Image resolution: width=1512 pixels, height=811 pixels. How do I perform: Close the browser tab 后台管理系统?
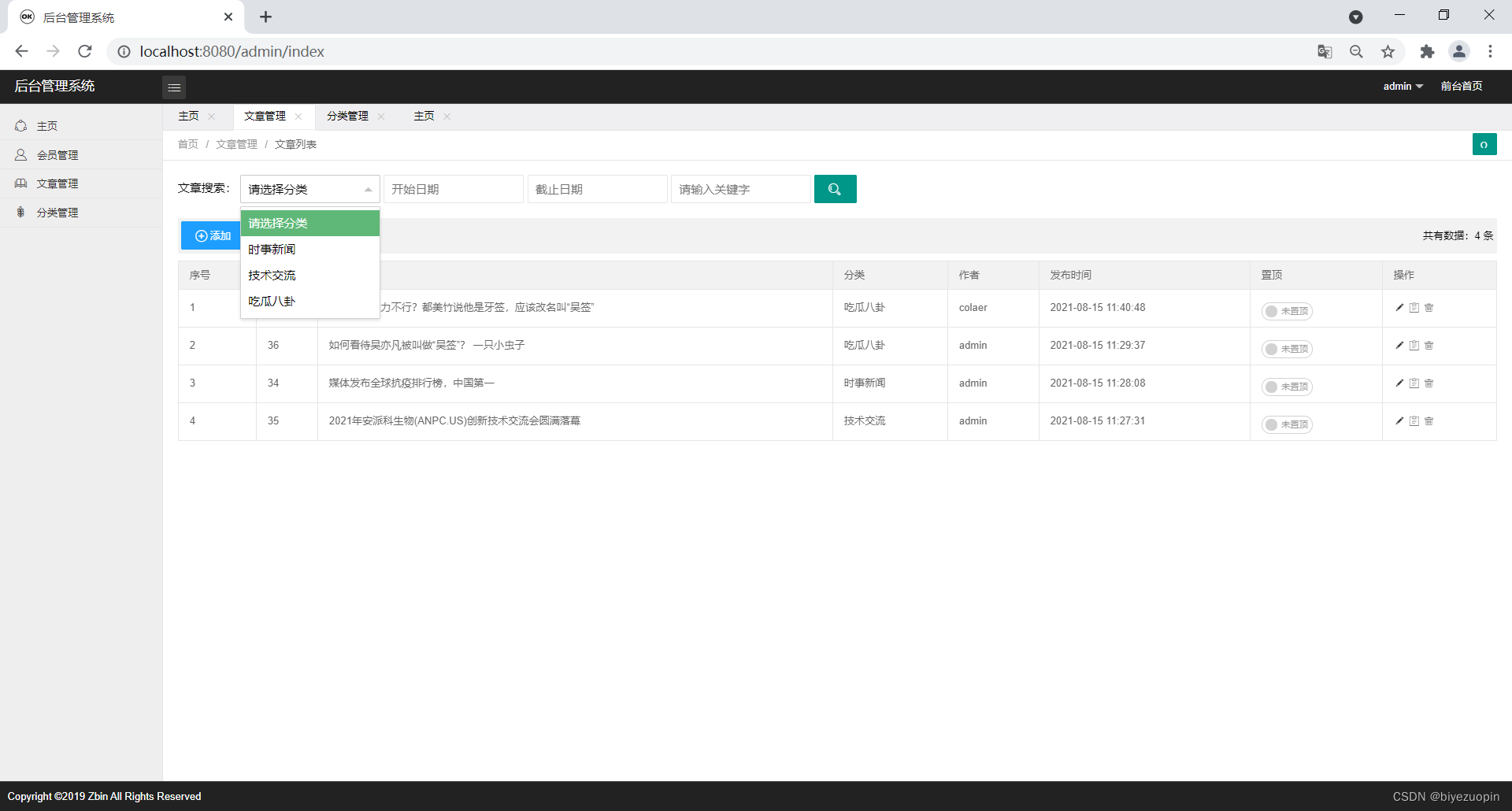point(228,17)
